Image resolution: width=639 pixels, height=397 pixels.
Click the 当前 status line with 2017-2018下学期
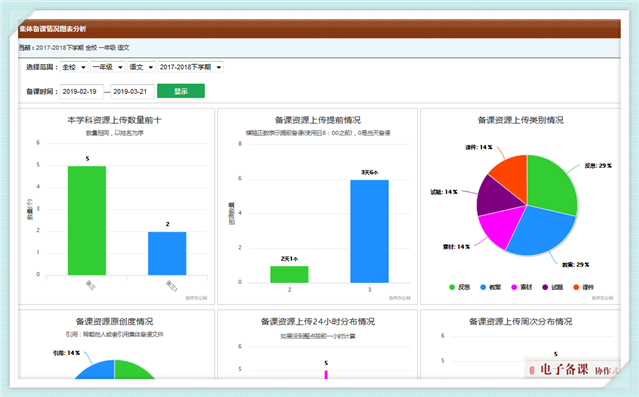click(74, 48)
